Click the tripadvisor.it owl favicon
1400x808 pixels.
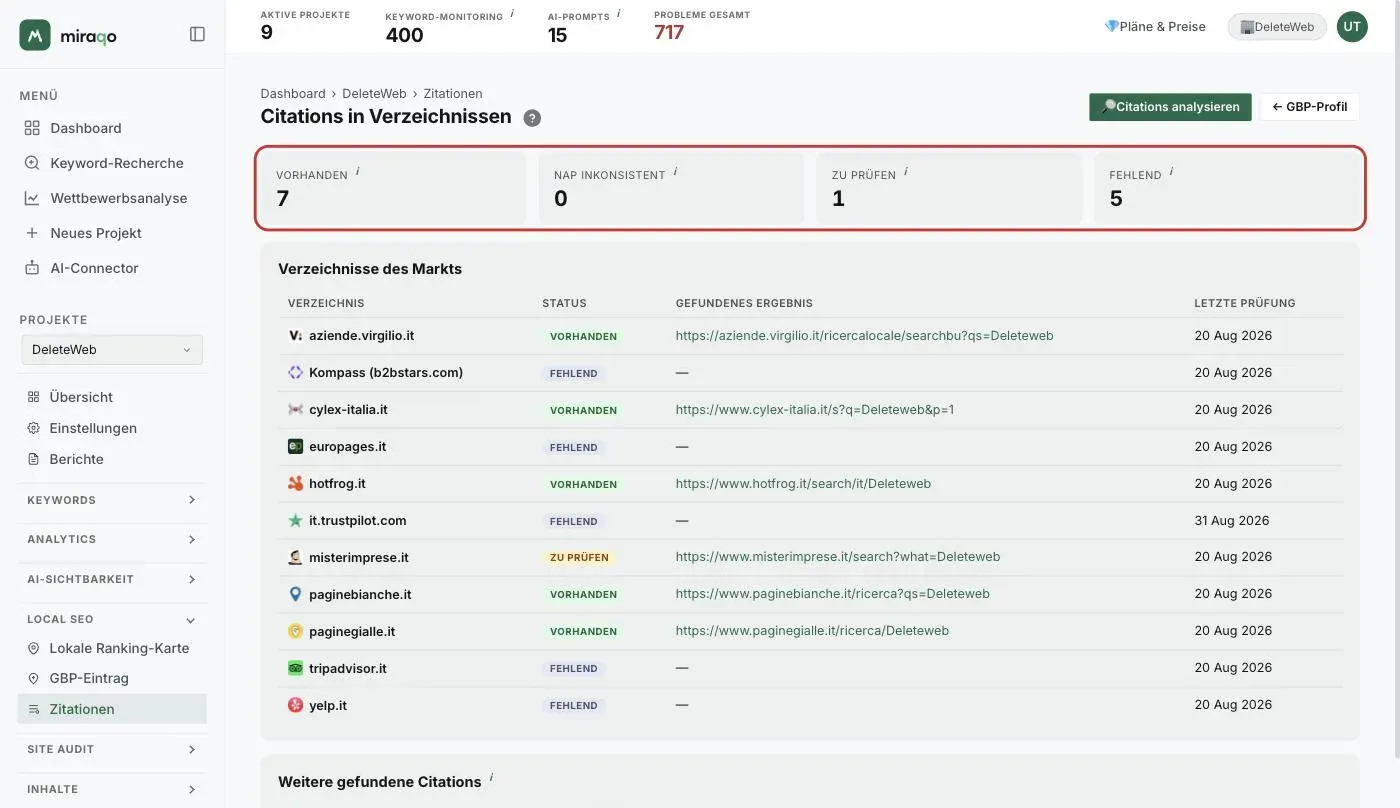tap(295, 668)
